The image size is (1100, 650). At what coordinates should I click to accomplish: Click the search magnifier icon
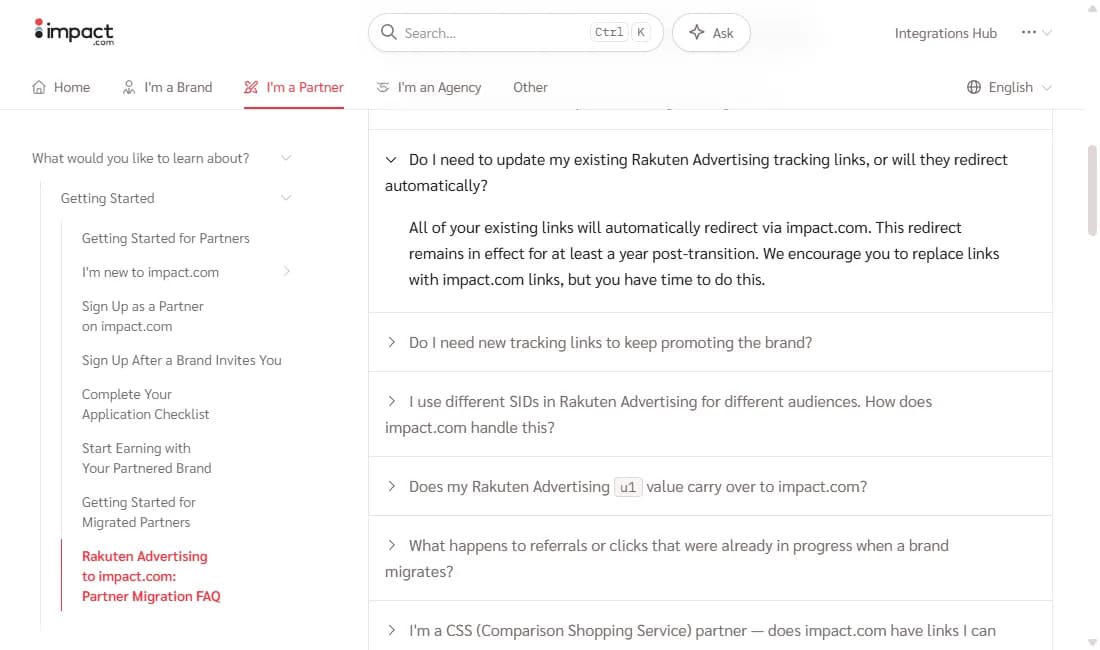tap(389, 32)
